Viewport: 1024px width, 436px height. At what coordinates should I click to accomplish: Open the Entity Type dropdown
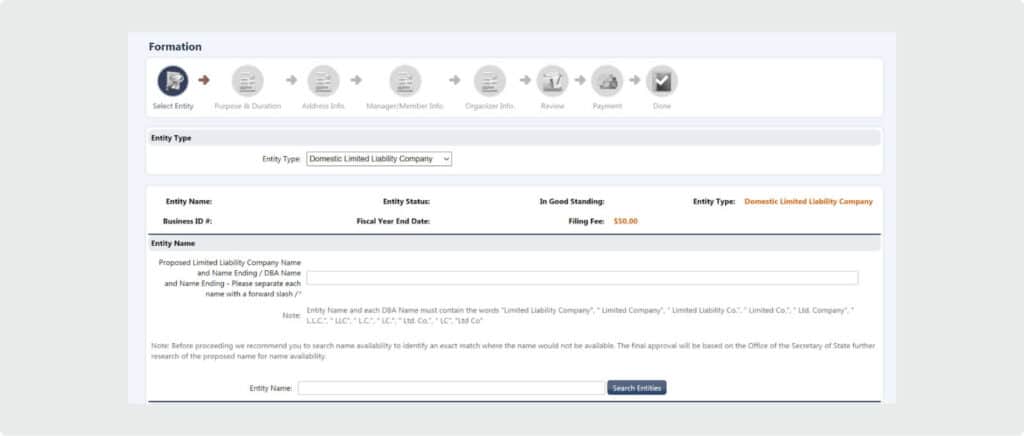(379, 159)
